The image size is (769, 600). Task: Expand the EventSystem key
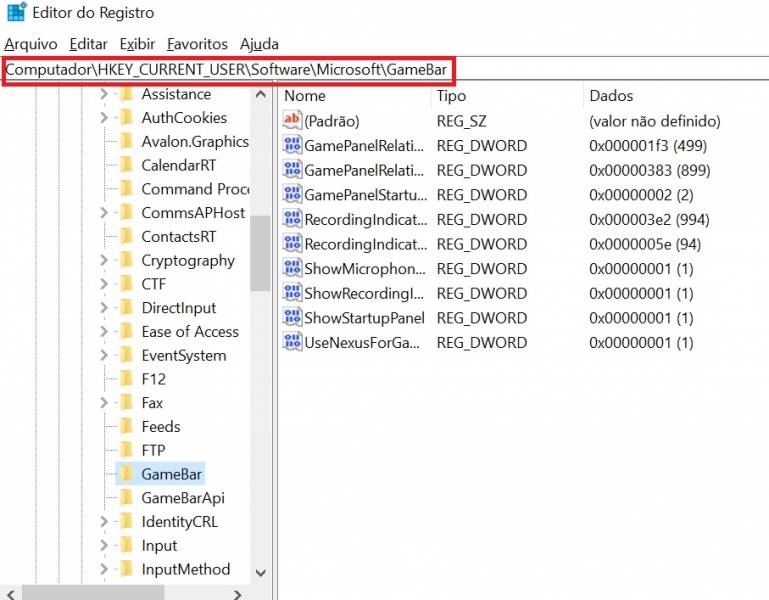103,355
